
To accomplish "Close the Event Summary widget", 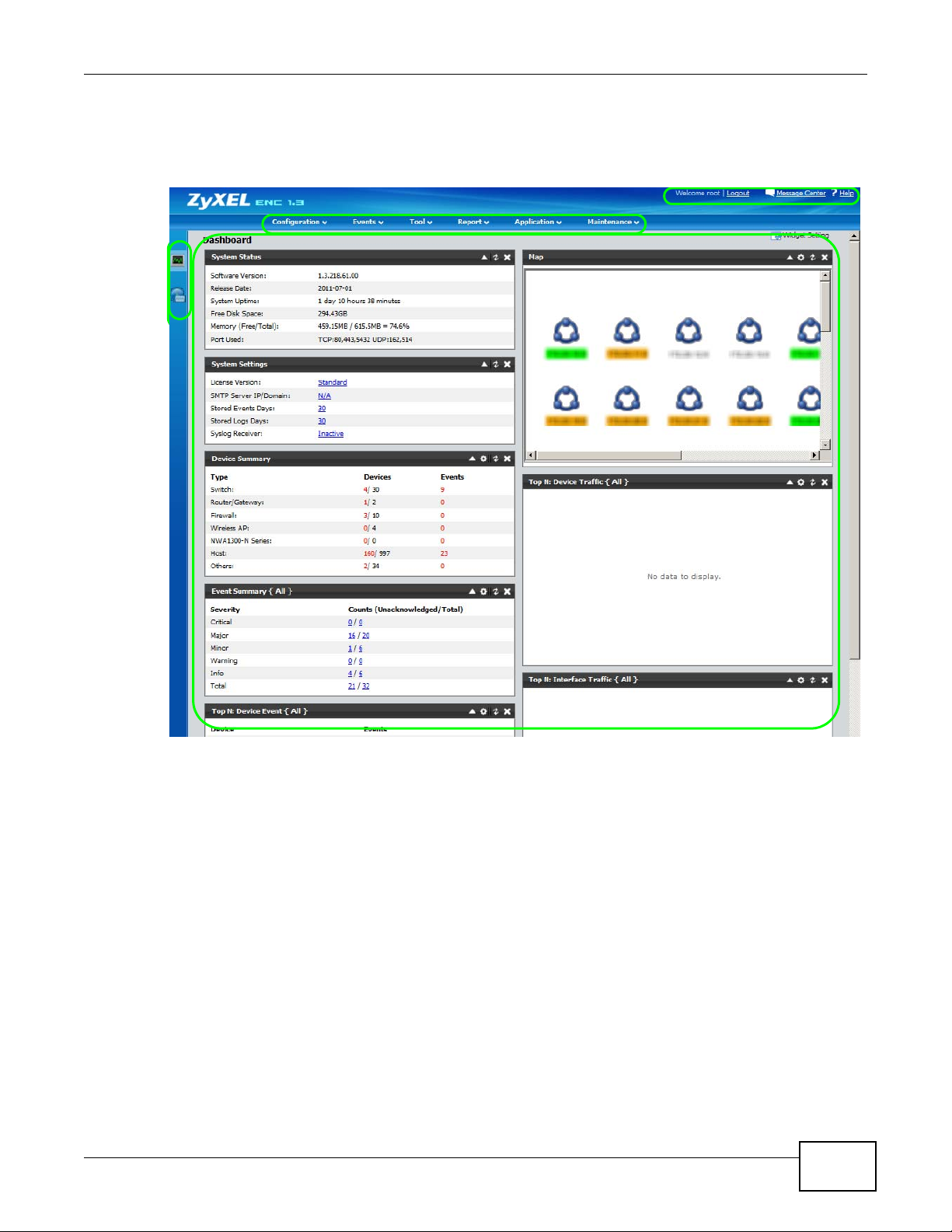I will click(x=507, y=592).
